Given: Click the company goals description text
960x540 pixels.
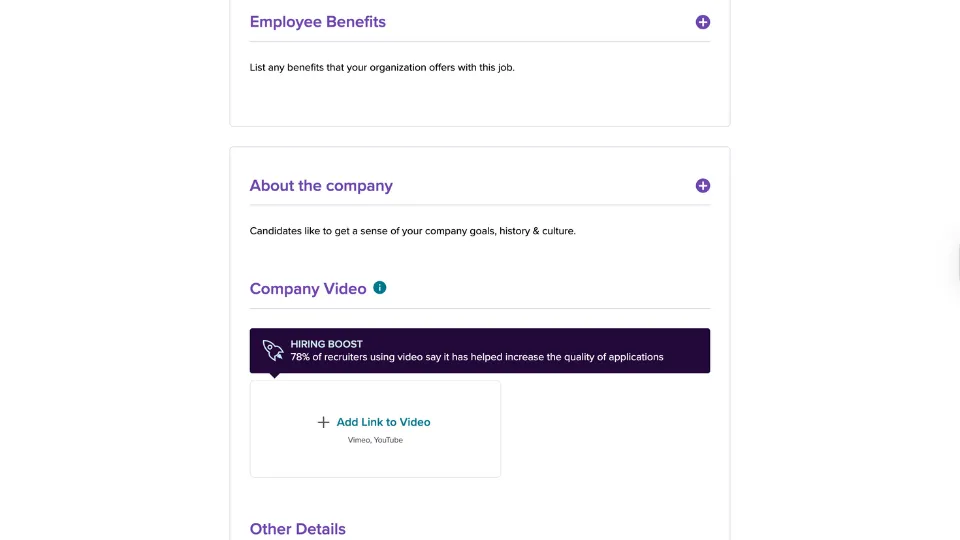Looking at the screenshot, I should (412, 231).
